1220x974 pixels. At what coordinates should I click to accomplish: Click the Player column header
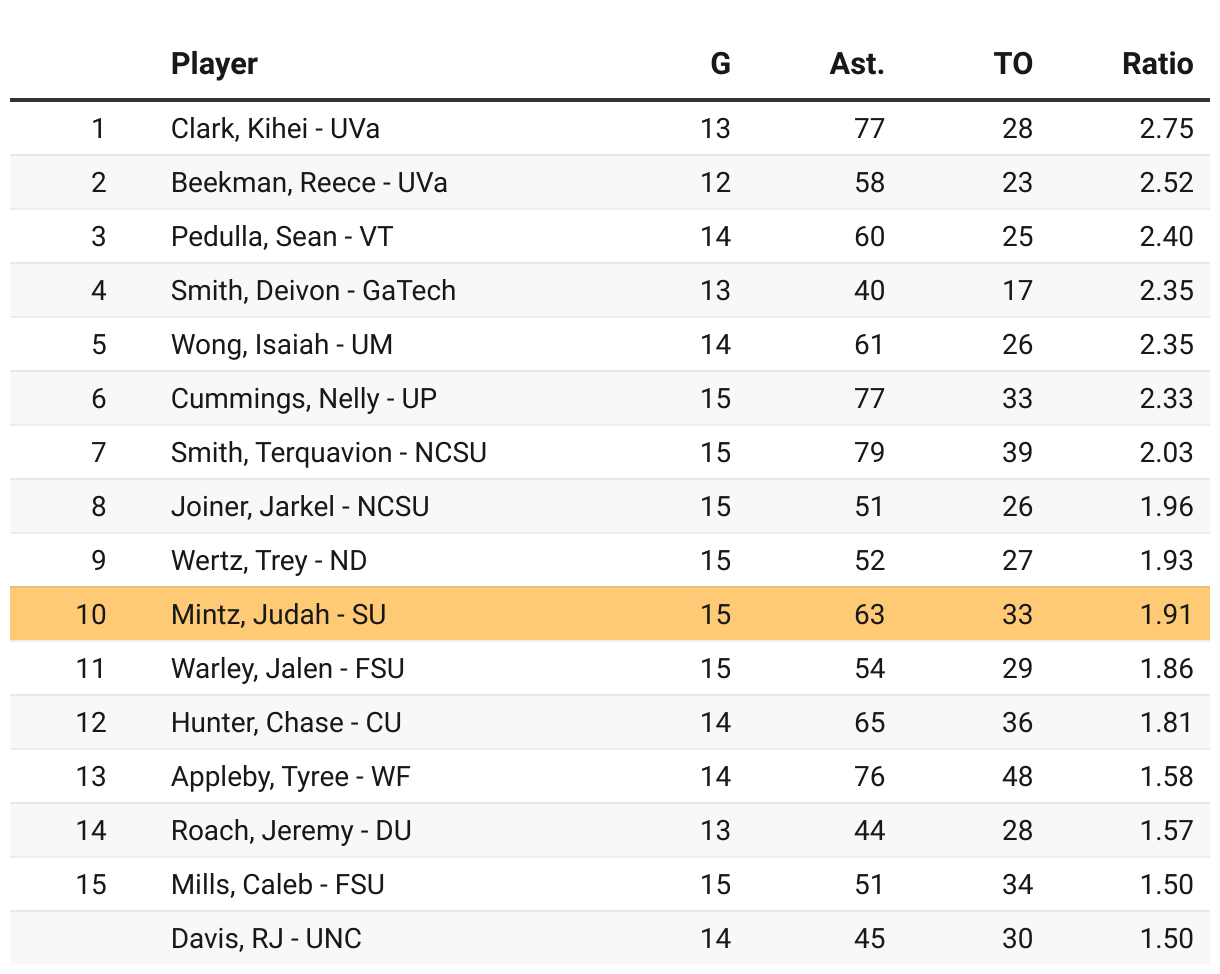tap(214, 64)
